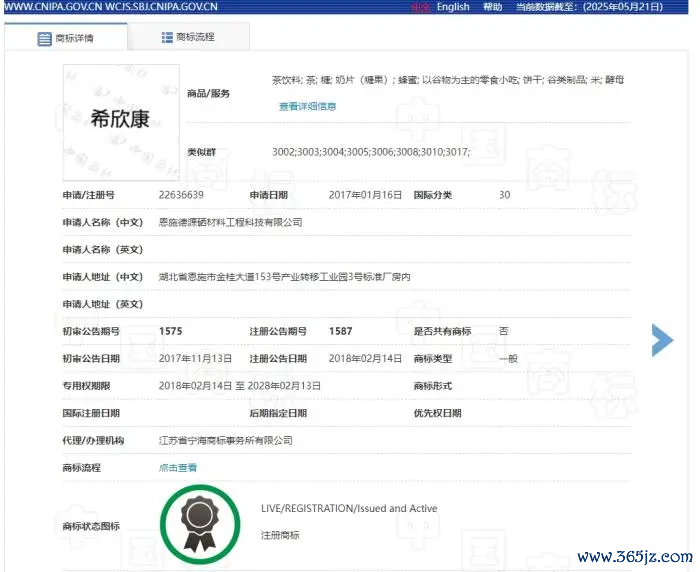The width and height of the screenshot is (700, 572).
Task: Click the 商标详情 document icon
Action: coord(44,39)
